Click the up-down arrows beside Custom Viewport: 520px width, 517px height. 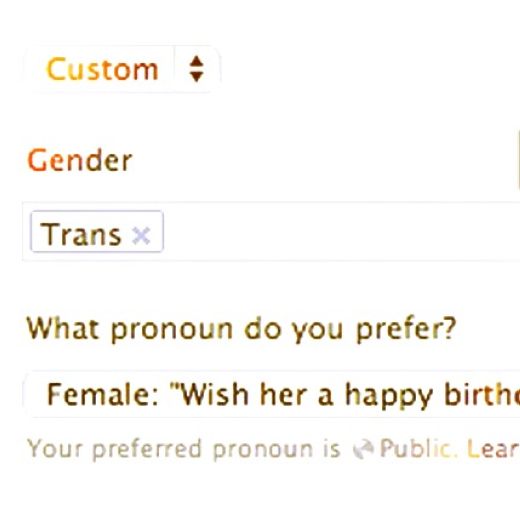pyautogui.click(x=196, y=69)
